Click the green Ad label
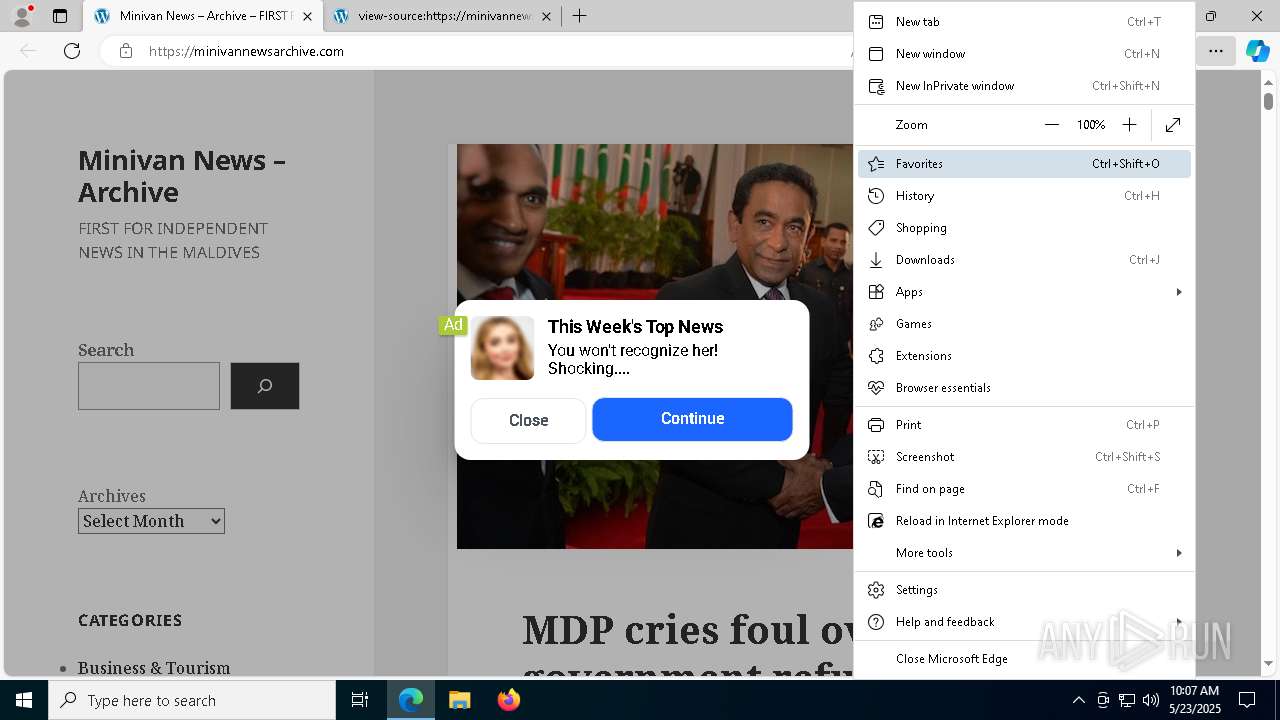Screen dimensions: 1280x720 click(x=453, y=325)
